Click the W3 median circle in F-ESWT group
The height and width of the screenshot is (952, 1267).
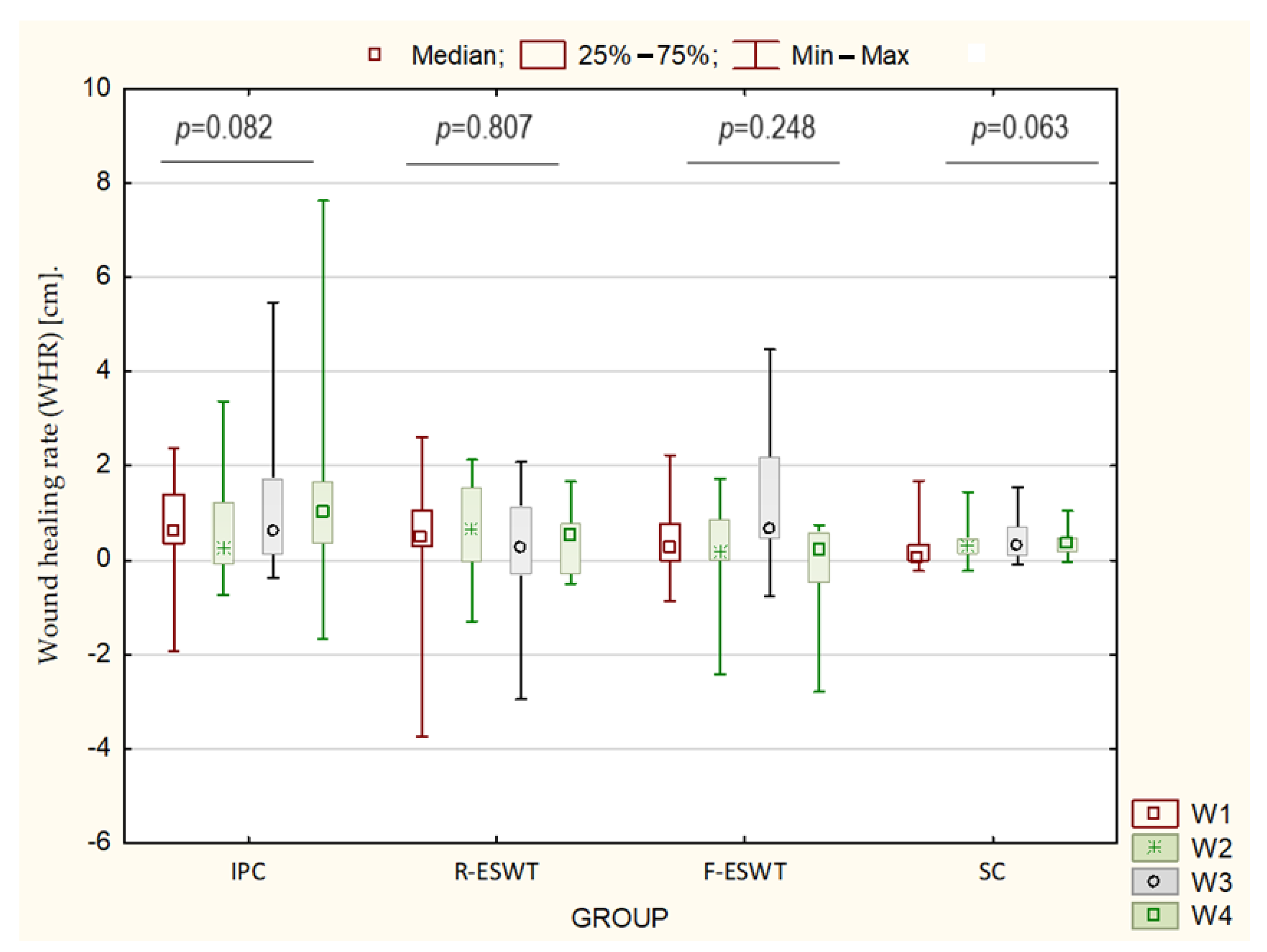coord(769,527)
